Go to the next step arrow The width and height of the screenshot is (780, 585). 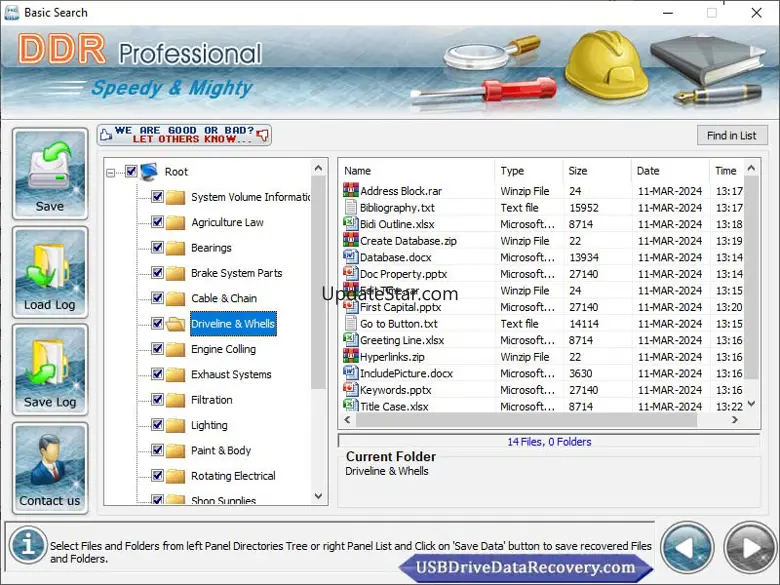pyautogui.click(x=750, y=547)
